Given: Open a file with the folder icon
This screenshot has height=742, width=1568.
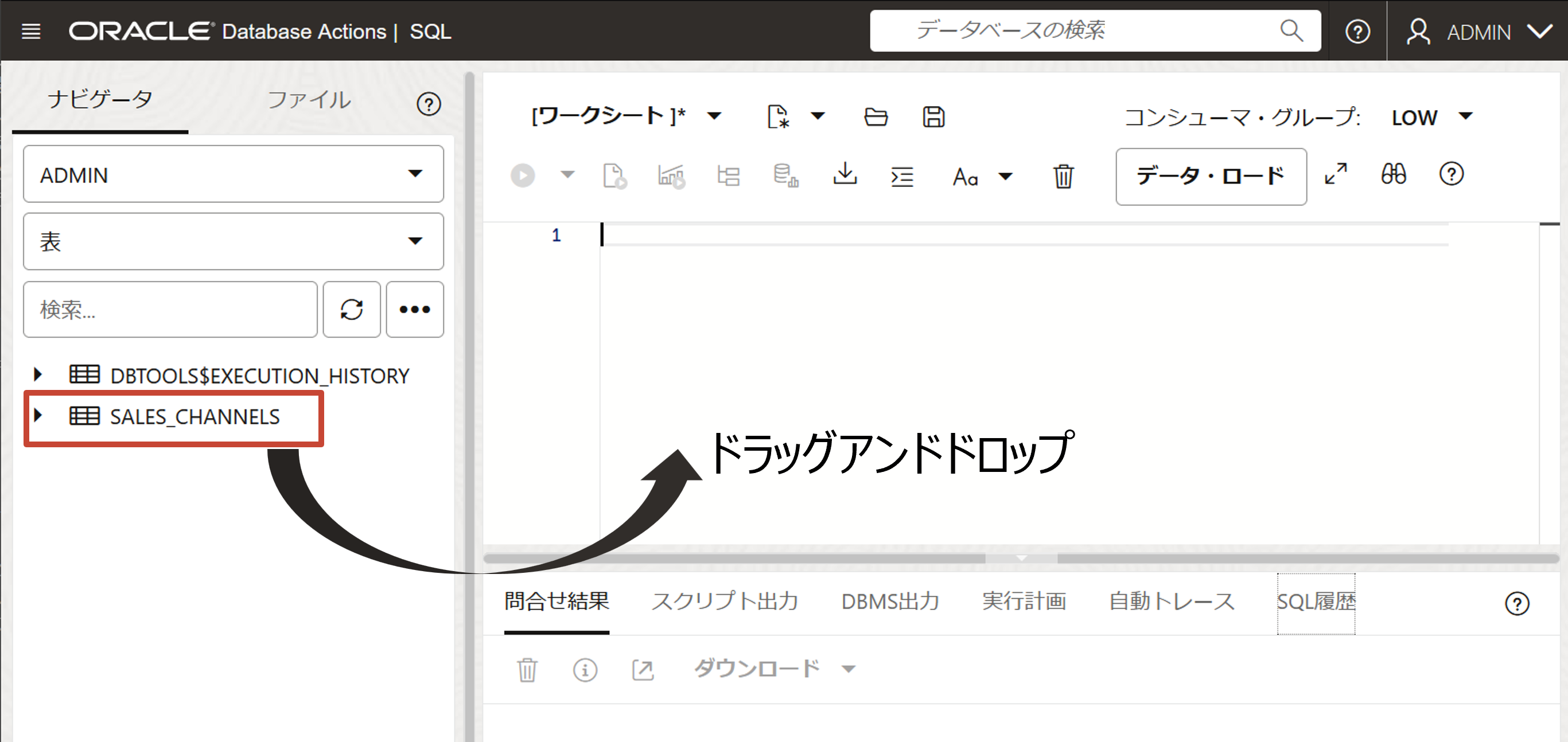Looking at the screenshot, I should [x=876, y=116].
